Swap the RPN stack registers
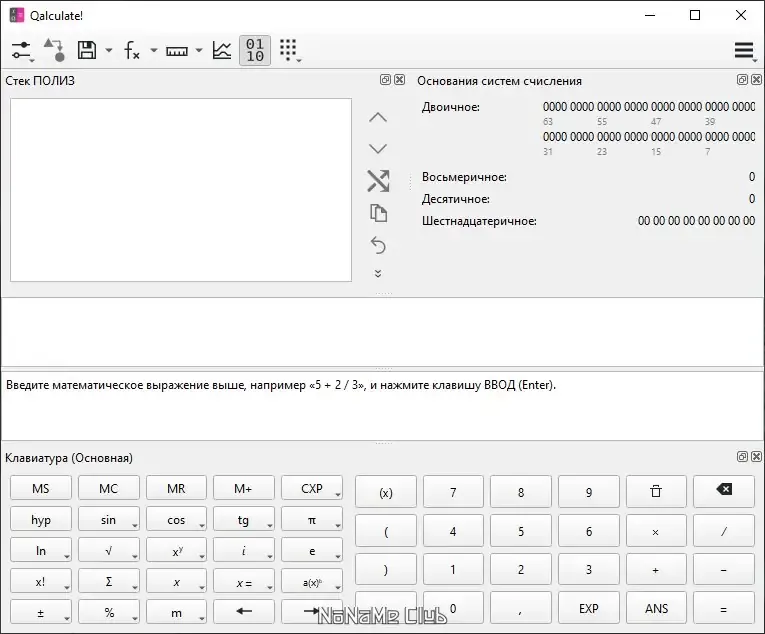The height and width of the screenshot is (634, 765). [378, 181]
